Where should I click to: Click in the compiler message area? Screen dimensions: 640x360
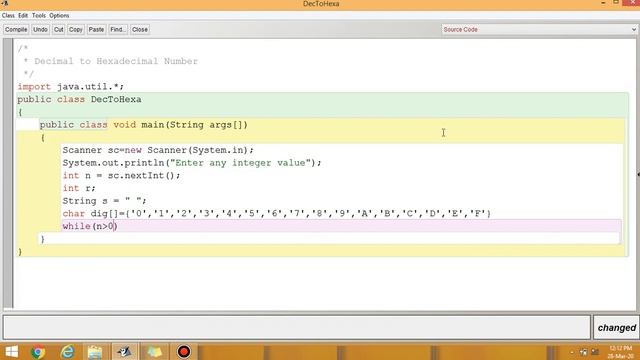[297, 327]
